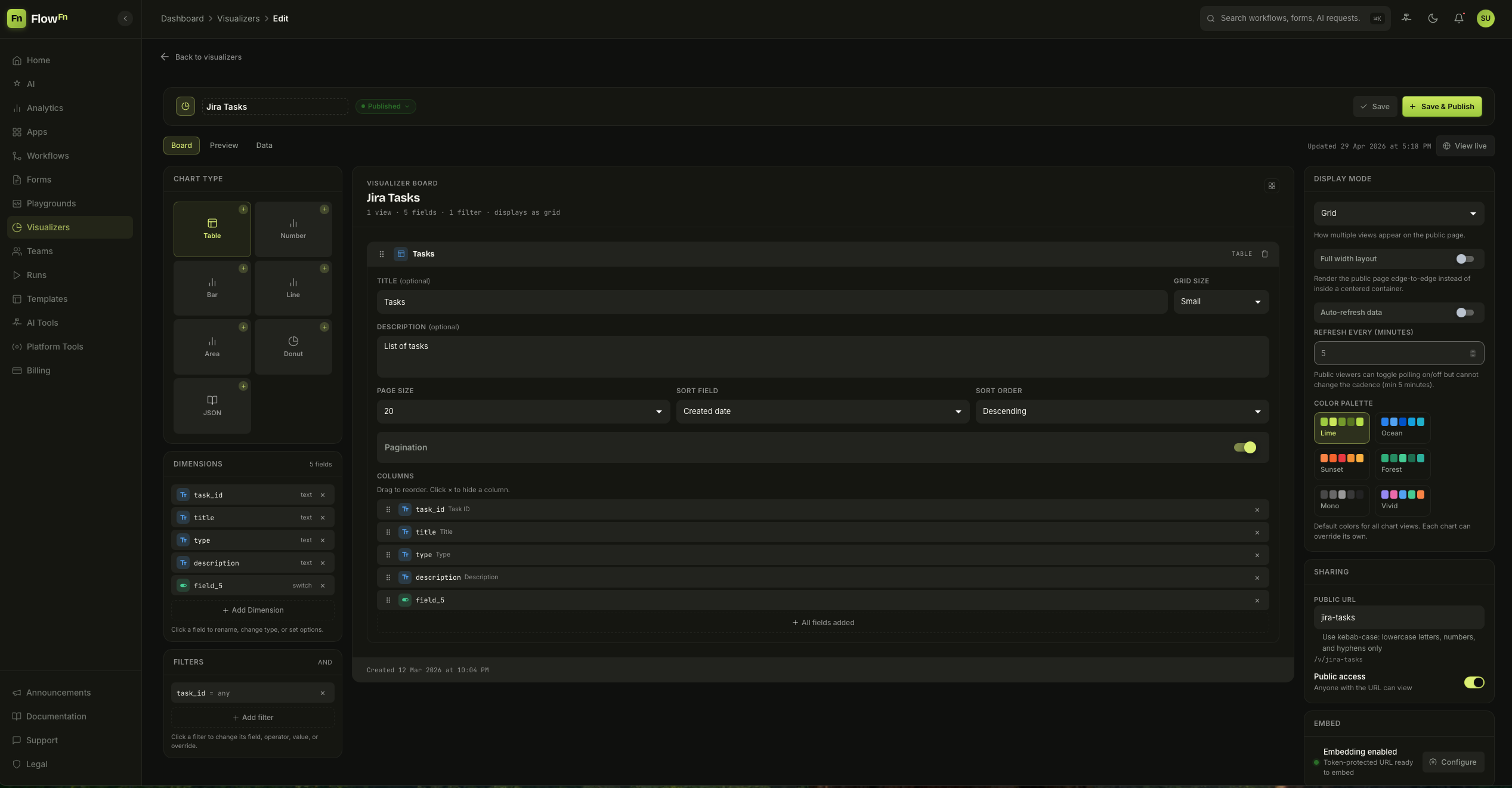The height and width of the screenshot is (788, 1512).
Task: Open notifications via the bell icon
Action: point(1459,18)
